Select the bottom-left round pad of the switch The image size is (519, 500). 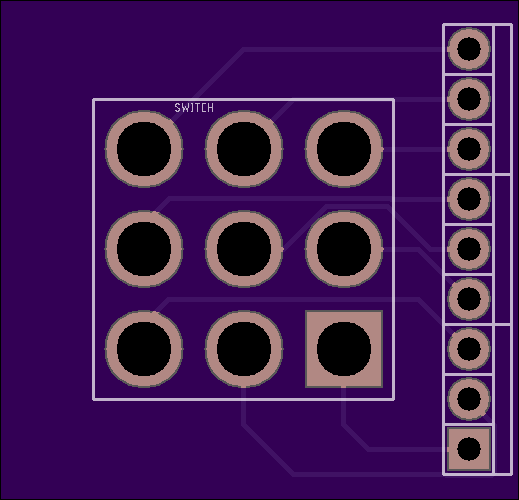144,349
